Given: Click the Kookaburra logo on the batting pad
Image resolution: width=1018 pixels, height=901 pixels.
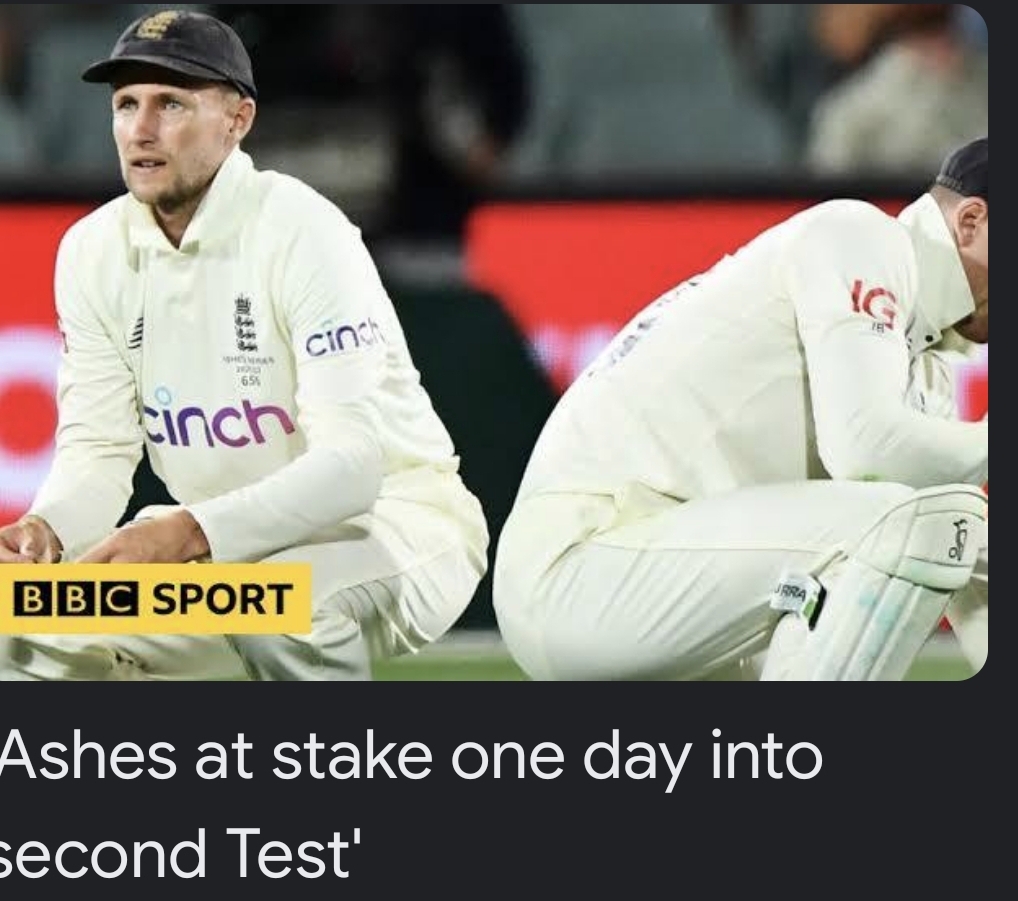Looking at the screenshot, I should [x=959, y=540].
